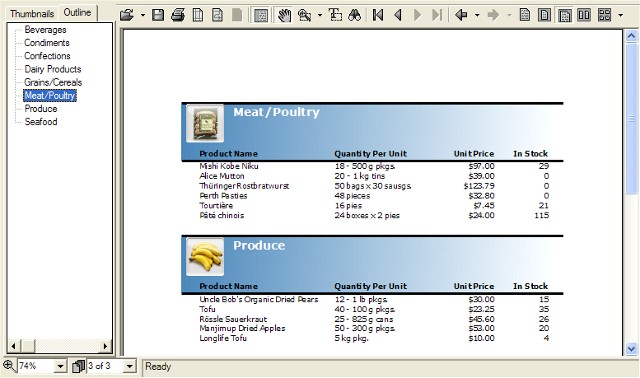The height and width of the screenshot is (378, 640).
Task: Open the zoom tool dropdown arrow
Action: 320,16
